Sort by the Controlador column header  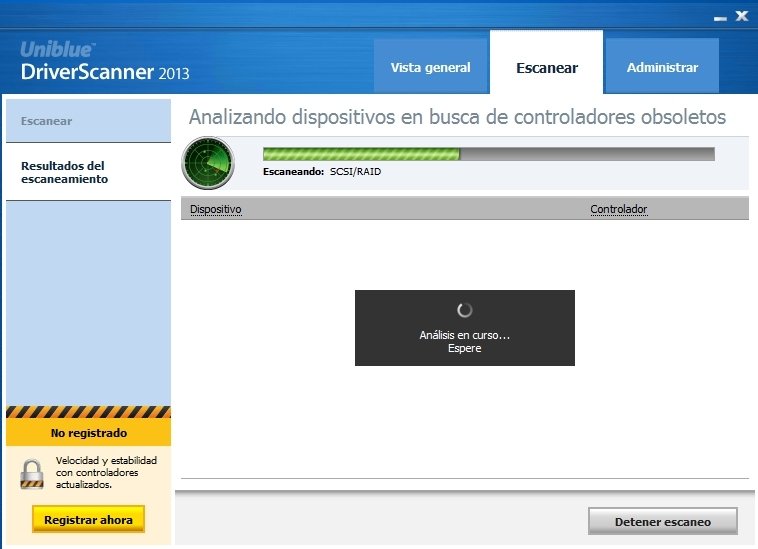tap(618, 209)
